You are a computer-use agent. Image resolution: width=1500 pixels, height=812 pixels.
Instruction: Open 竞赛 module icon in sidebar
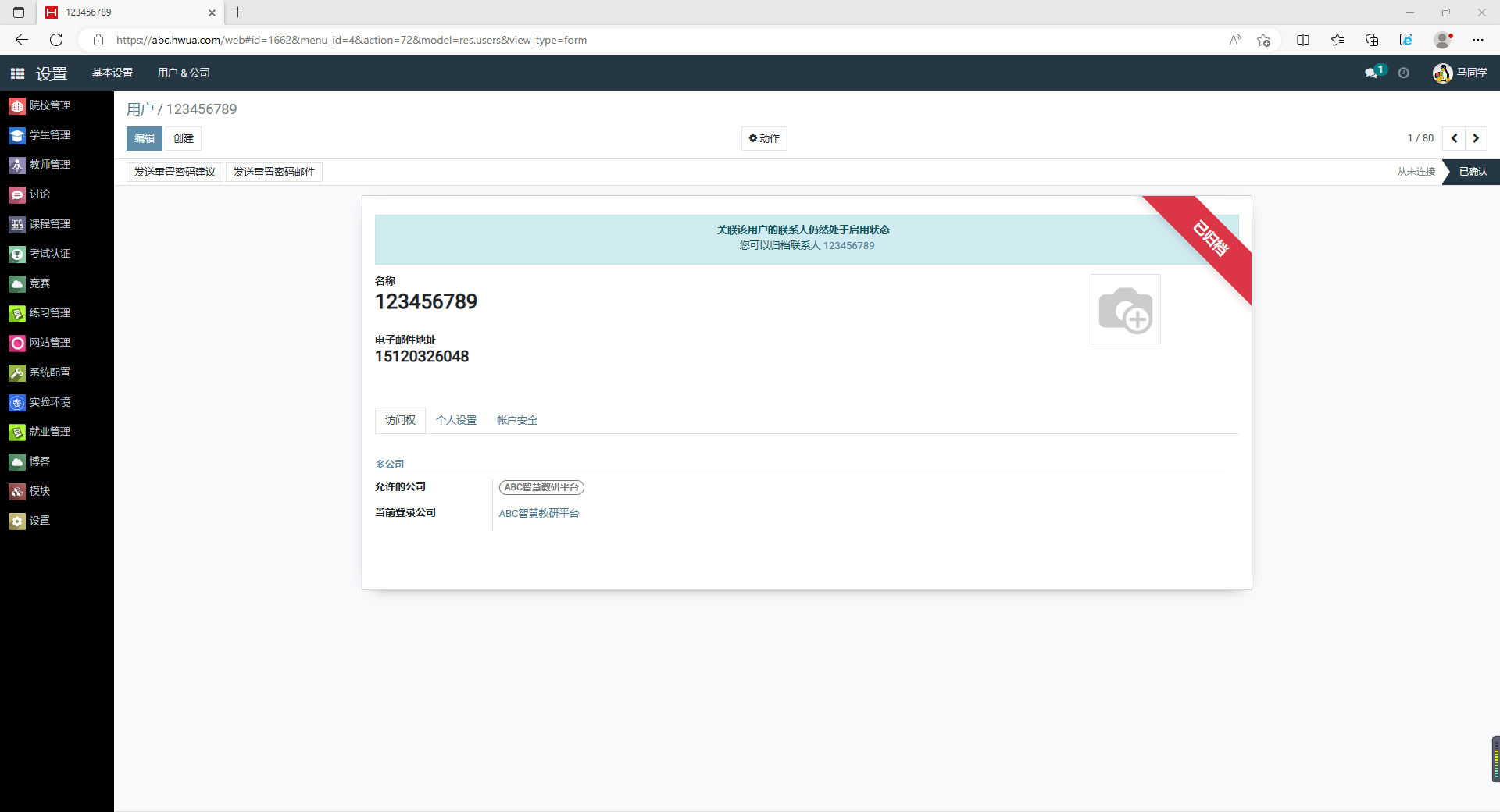17,283
